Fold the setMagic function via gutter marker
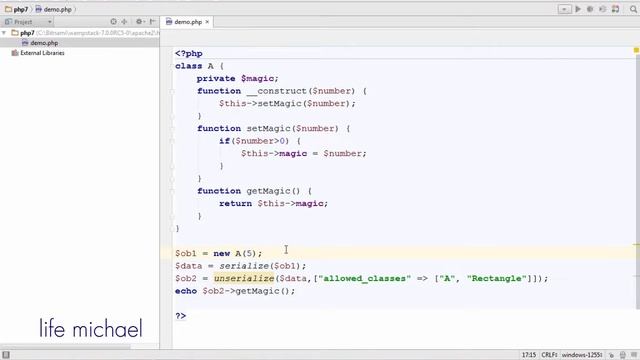This screenshot has width=640, height=360. (172, 129)
